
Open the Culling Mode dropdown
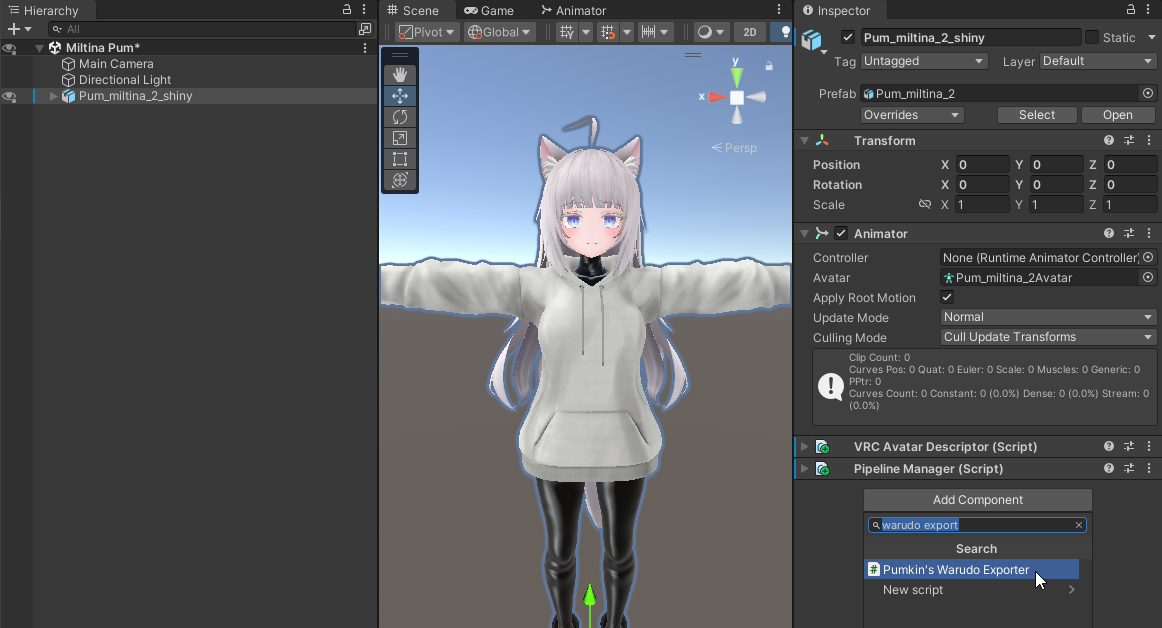1048,337
